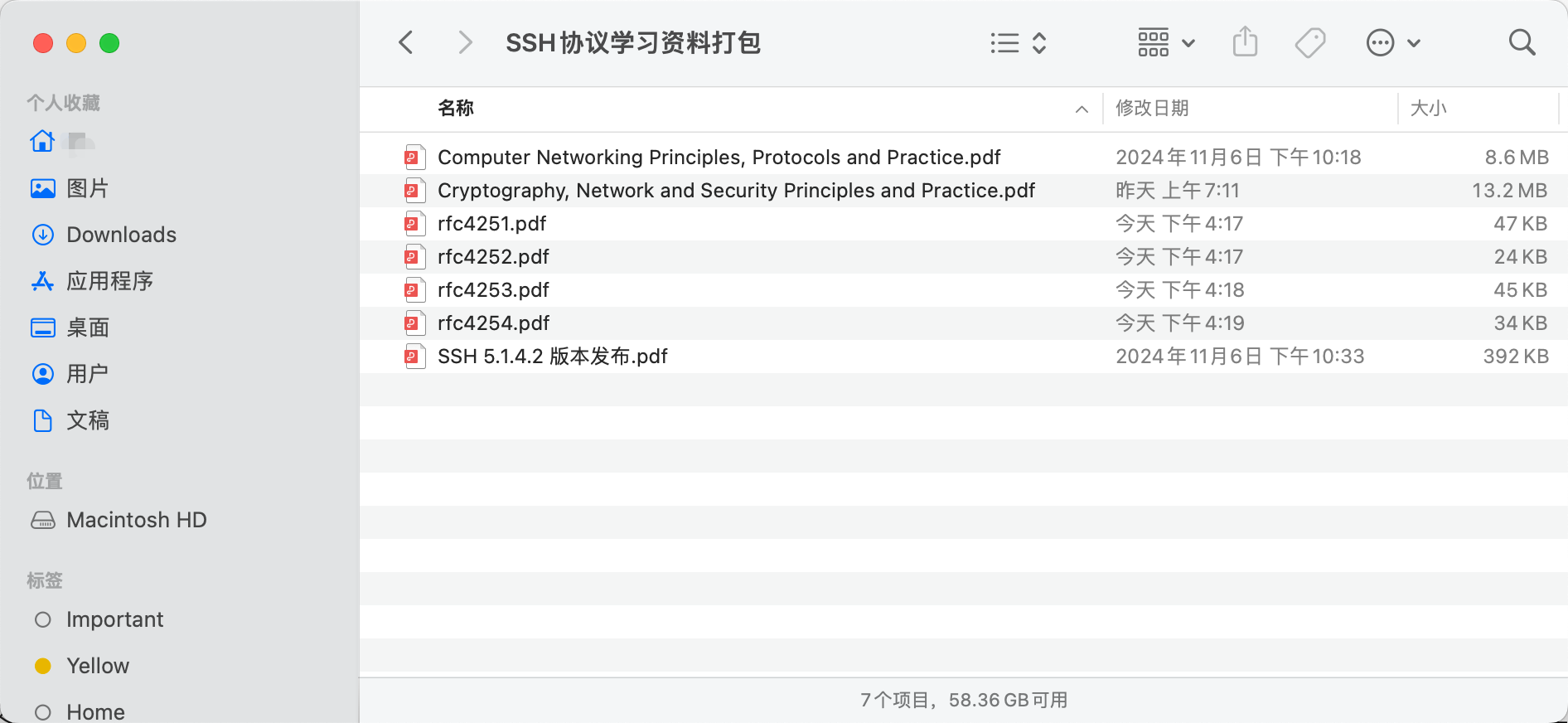Select 文稿 in the sidebar

87,420
